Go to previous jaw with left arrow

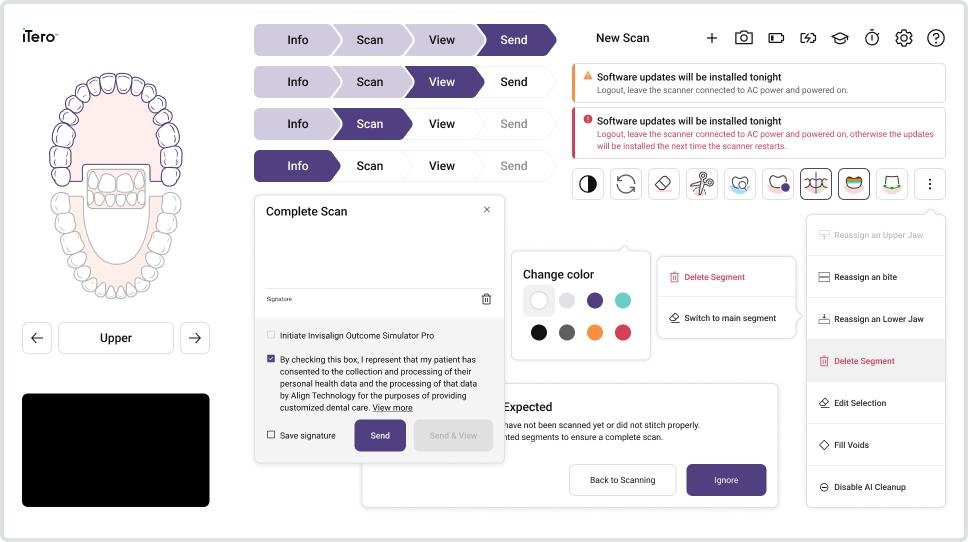click(x=37, y=338)
